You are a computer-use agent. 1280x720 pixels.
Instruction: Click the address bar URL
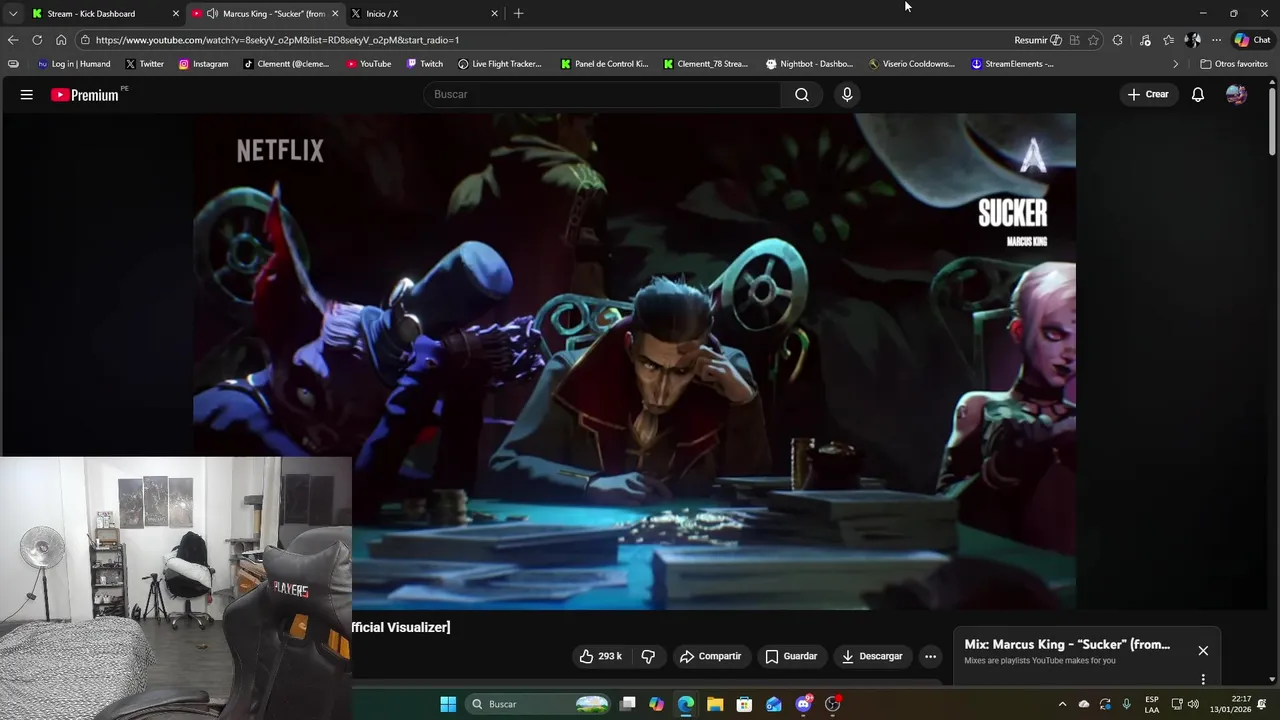coord(277,40)
